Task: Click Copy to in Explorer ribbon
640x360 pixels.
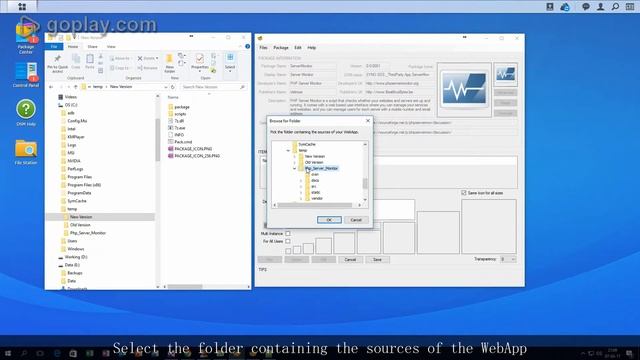Action: [120, 68]
